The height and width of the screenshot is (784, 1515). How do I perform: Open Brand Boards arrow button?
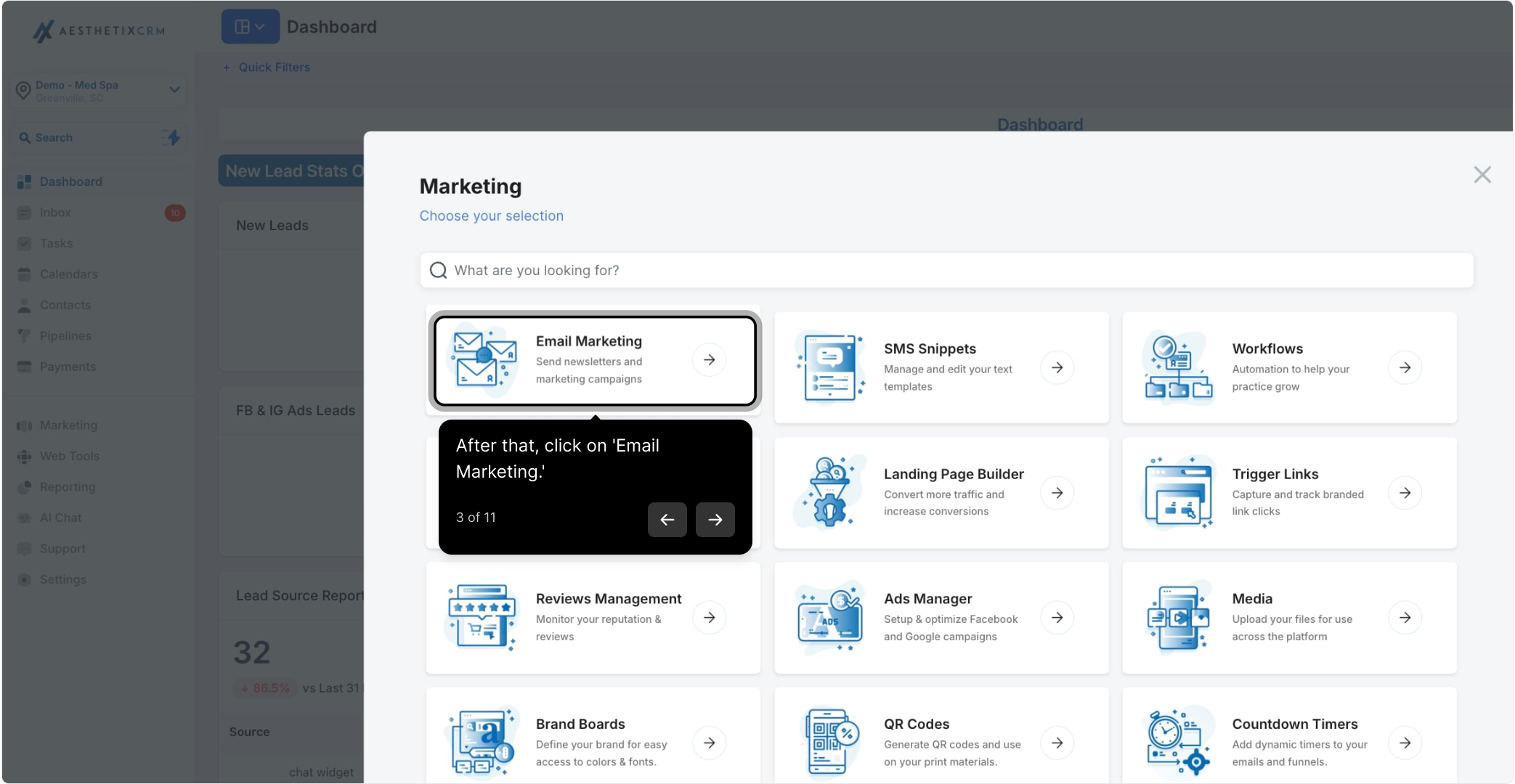[710, 743]
